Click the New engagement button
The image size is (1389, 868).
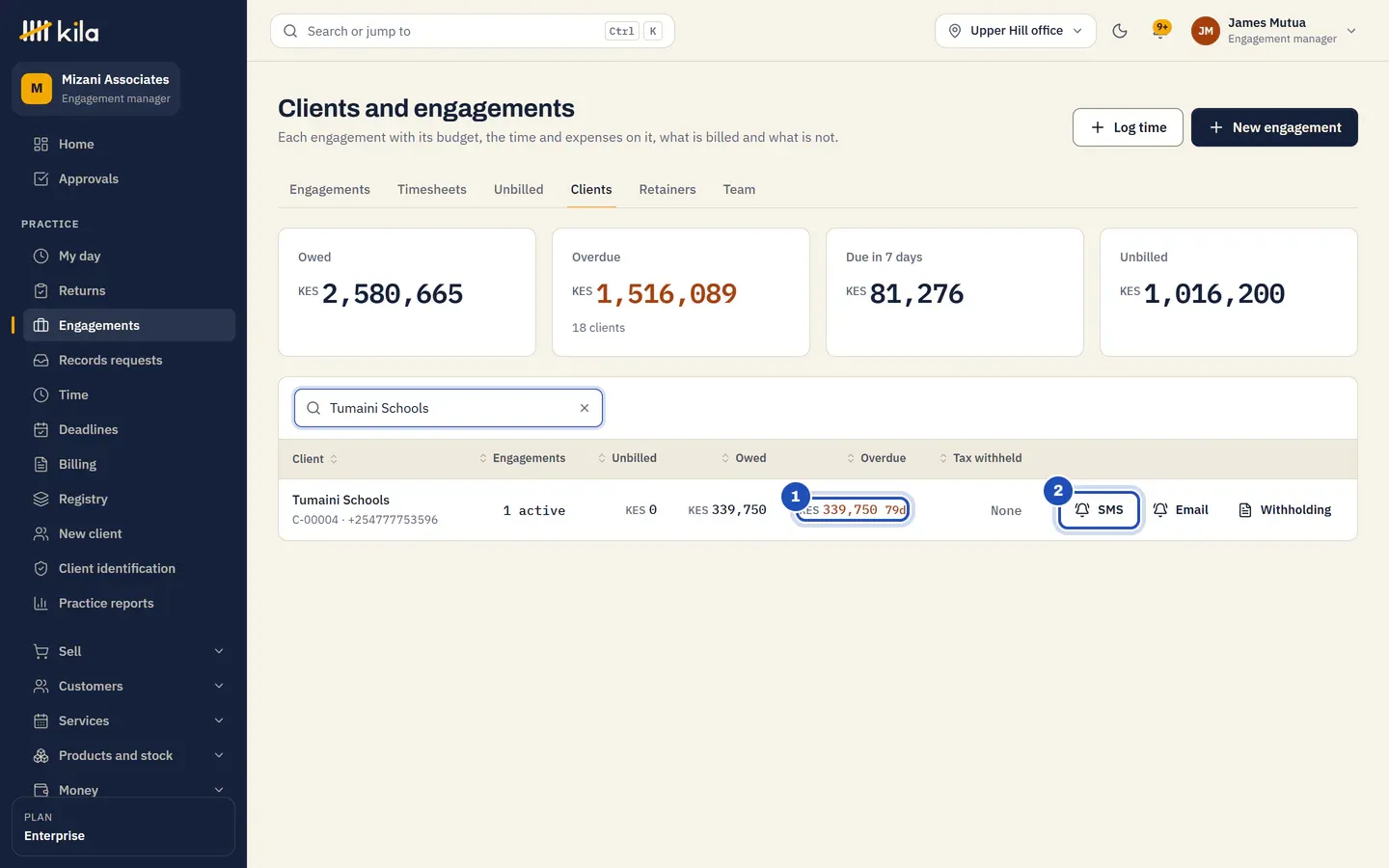pos(1274,127)
